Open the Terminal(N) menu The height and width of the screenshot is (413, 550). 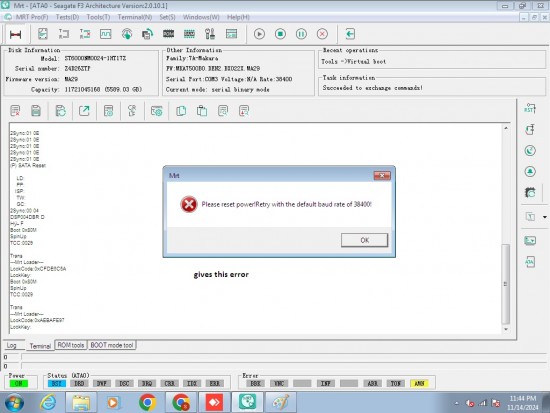135,17
